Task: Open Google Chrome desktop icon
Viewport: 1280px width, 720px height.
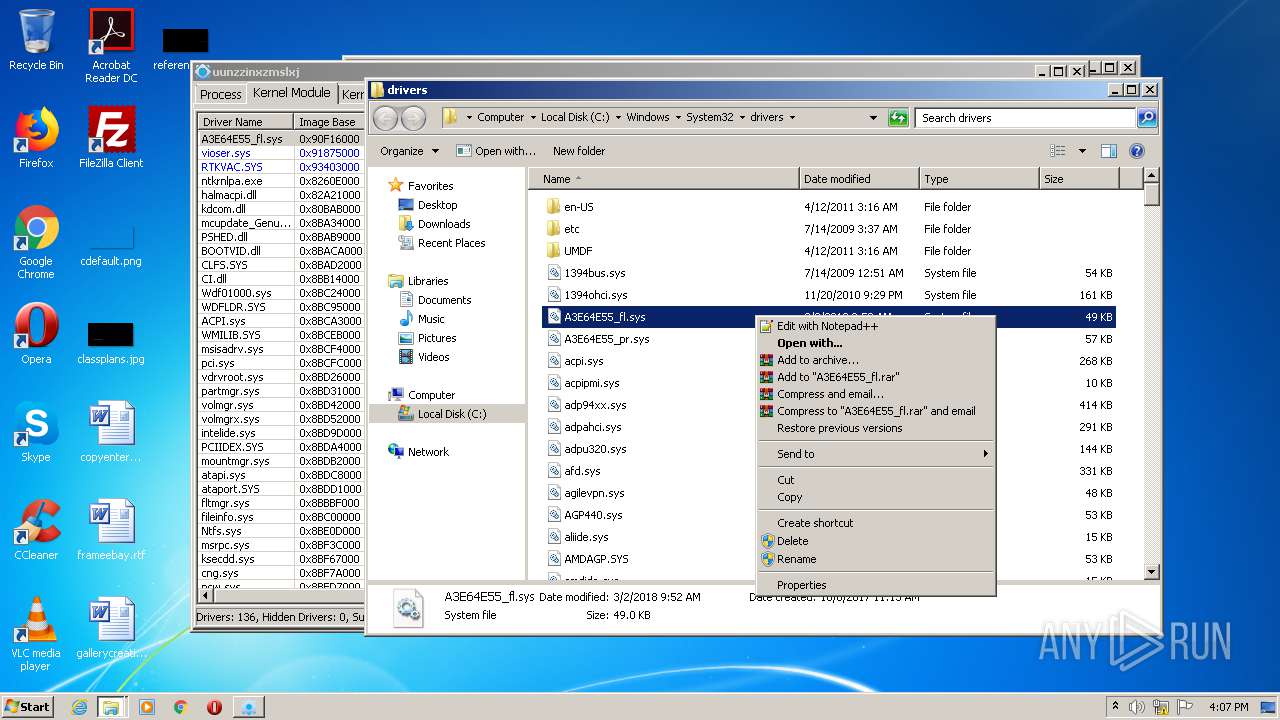Action: tap(36, 242)
